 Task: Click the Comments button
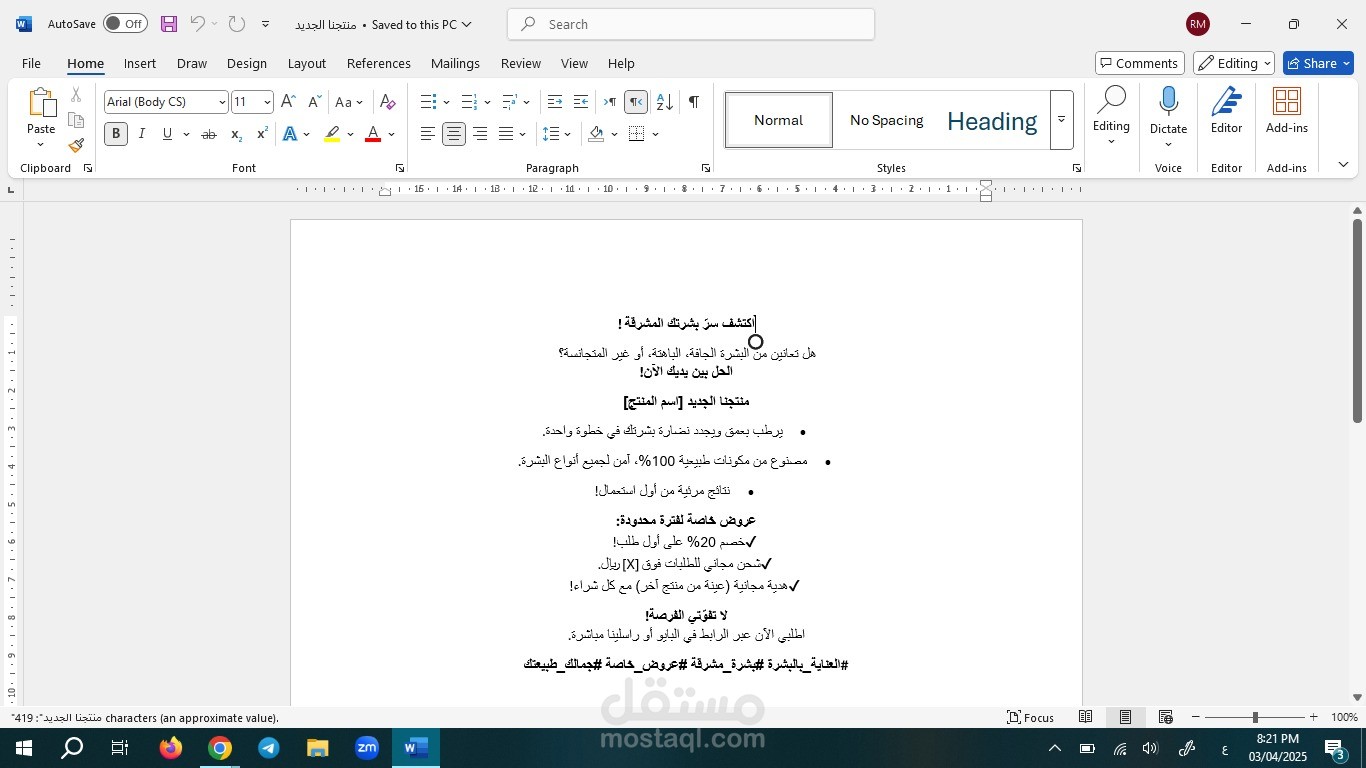[x=1140, y=63]
